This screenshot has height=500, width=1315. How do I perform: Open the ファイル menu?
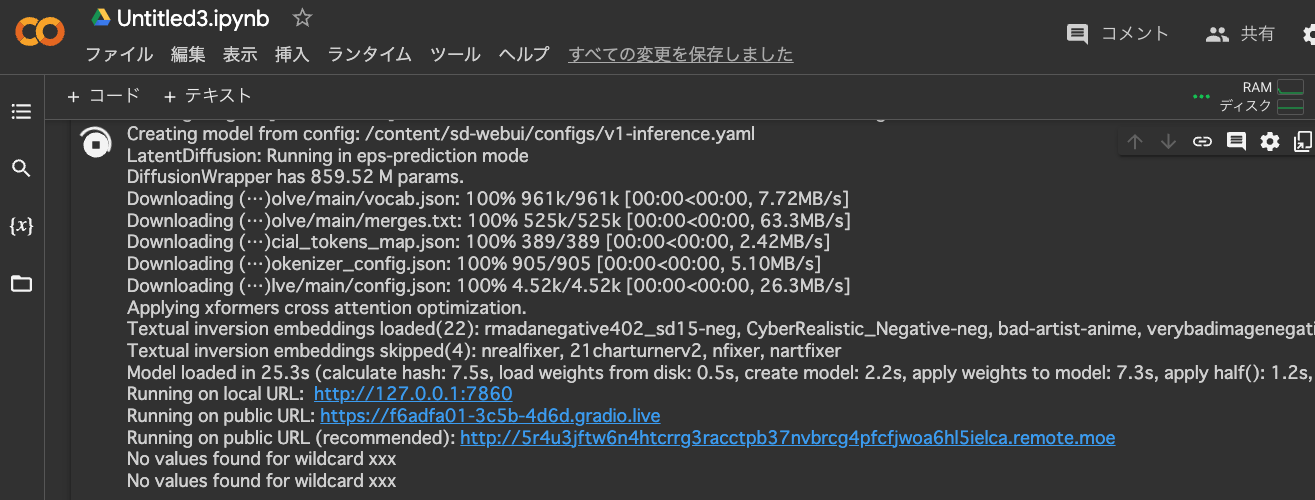point(119,55)
